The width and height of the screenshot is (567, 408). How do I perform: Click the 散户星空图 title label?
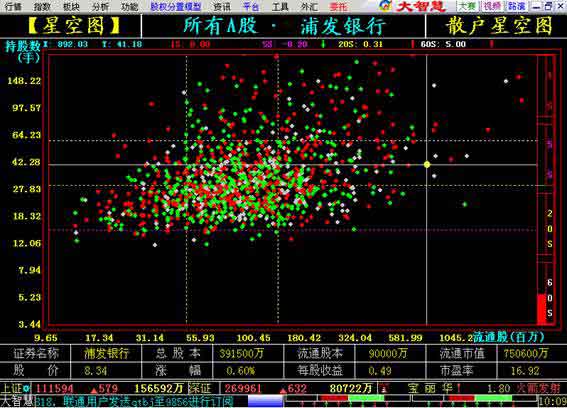point(499,26)
